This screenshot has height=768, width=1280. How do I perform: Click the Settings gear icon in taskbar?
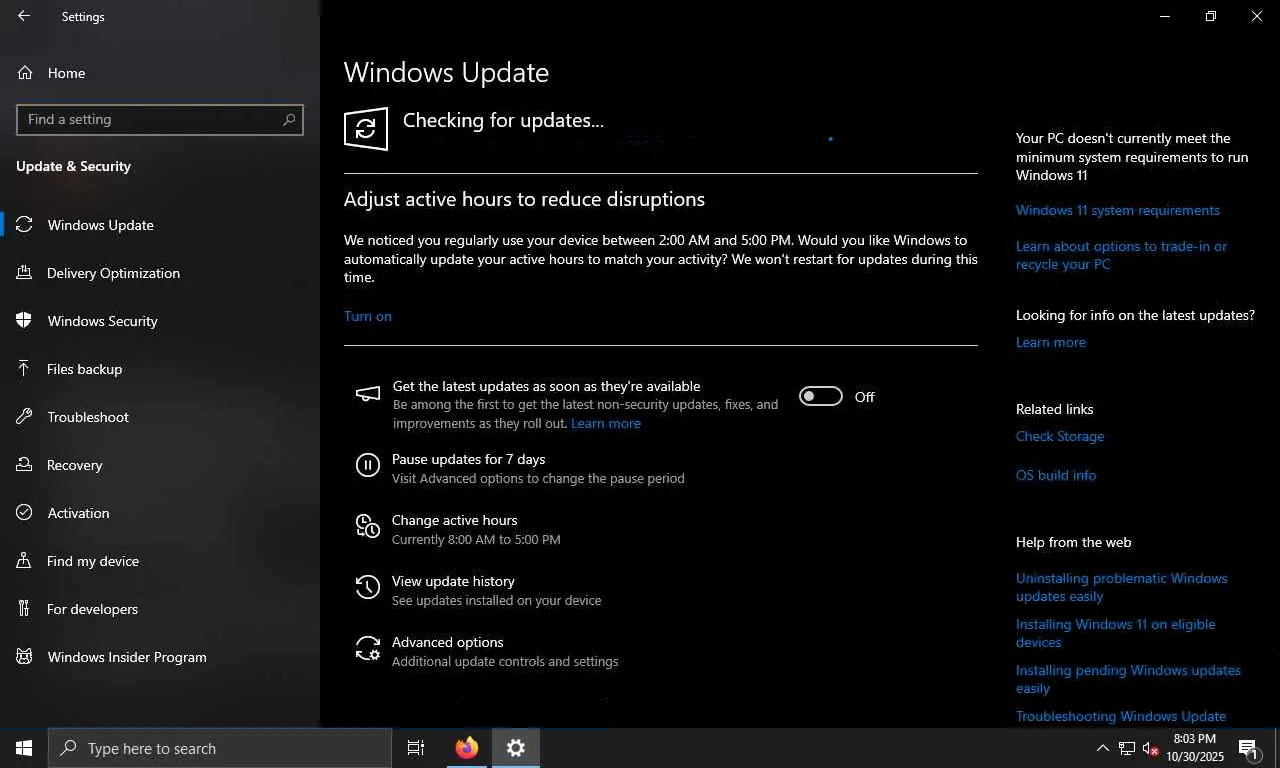(516, 748)
